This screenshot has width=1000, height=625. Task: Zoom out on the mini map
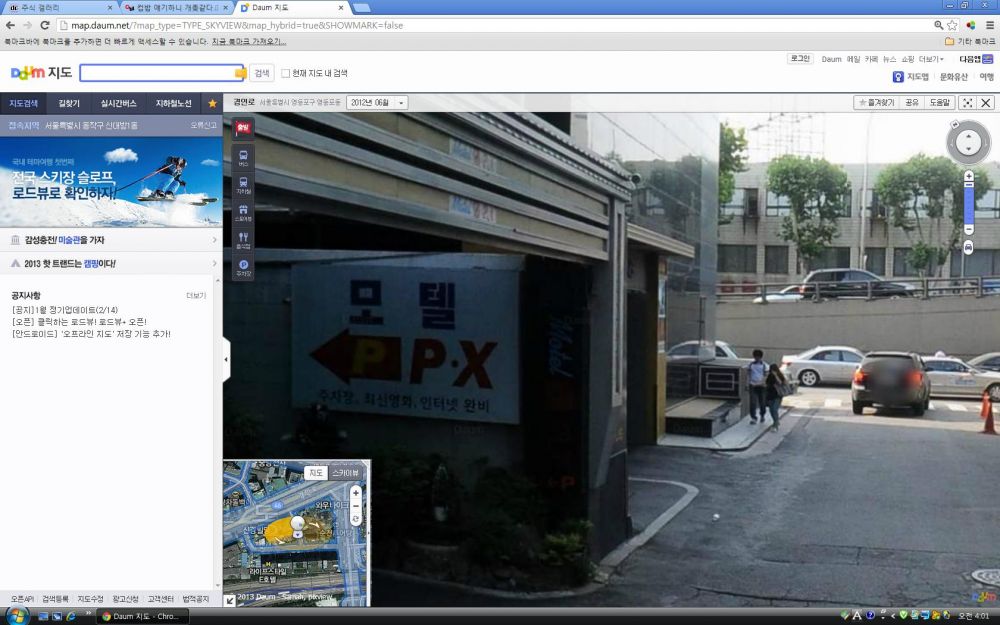(x=356, y=506)
